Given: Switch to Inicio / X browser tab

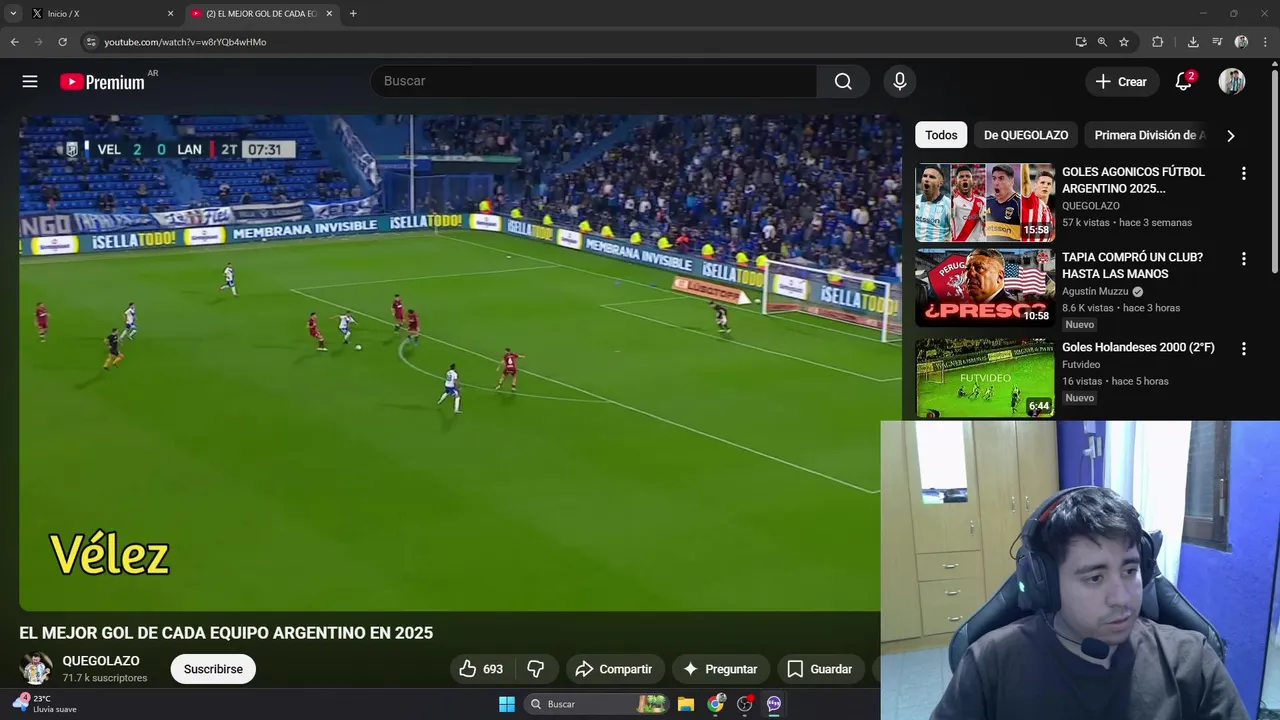Looking at the screenshot, I should pyautogui.click(x=103, y=14).
